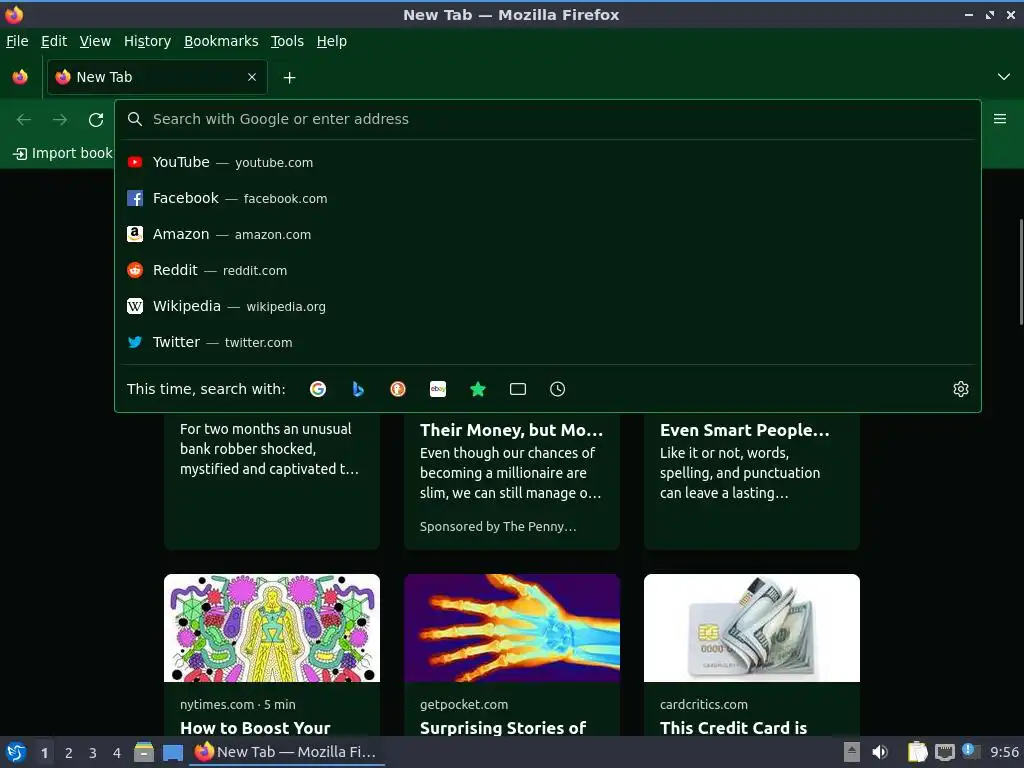Switch to workspace 3
Image resolution: width=1024 pixels, height=768 pixels.
pos(93,753)
